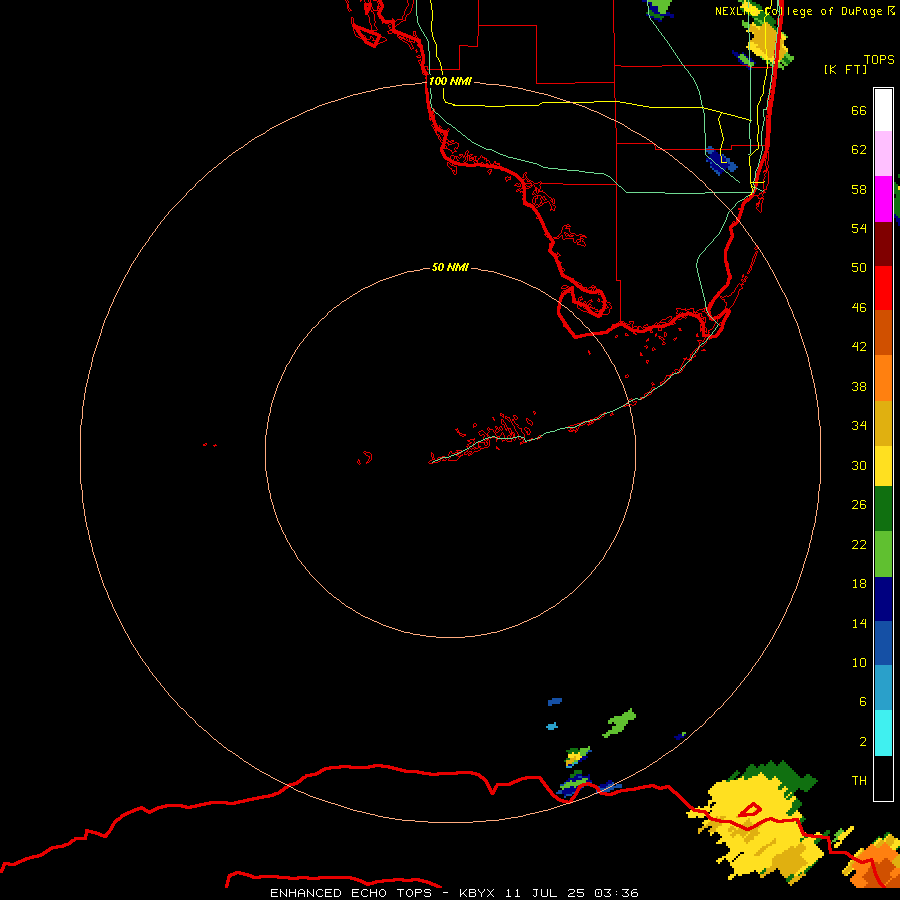Click the dark red legend swatch
The width and height of the screenshot is (900, 900).
click(883, 244)
